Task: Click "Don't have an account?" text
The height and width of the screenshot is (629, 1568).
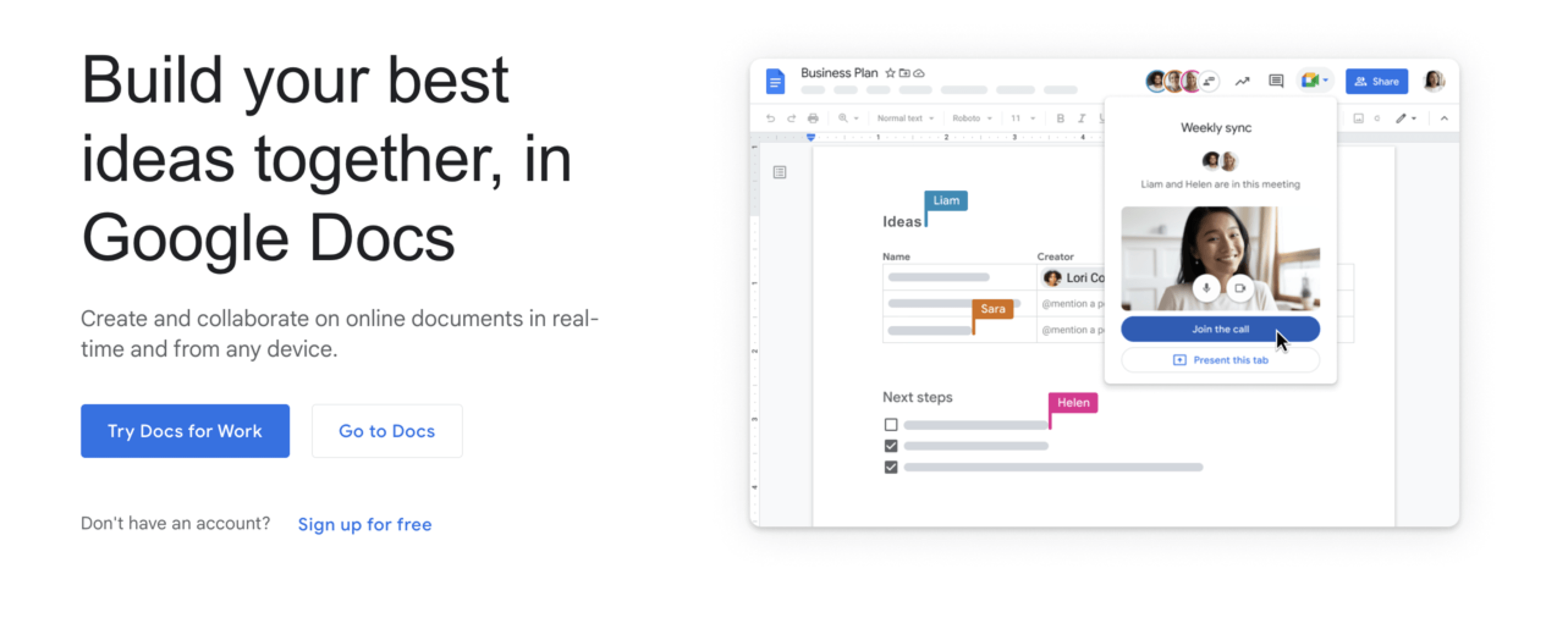Action: coord(175,523)
